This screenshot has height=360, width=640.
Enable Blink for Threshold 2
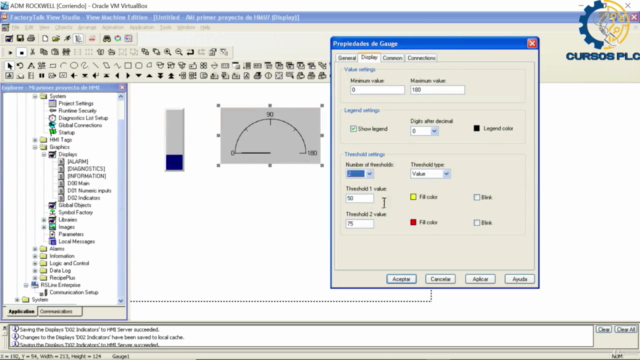(x=477, y=222)
